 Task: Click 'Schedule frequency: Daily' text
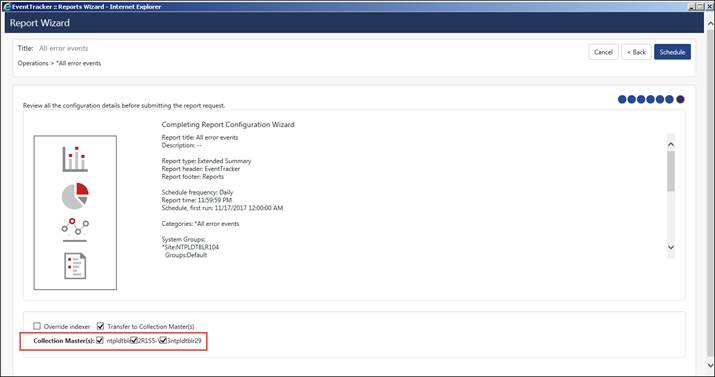tap(197, 192)
